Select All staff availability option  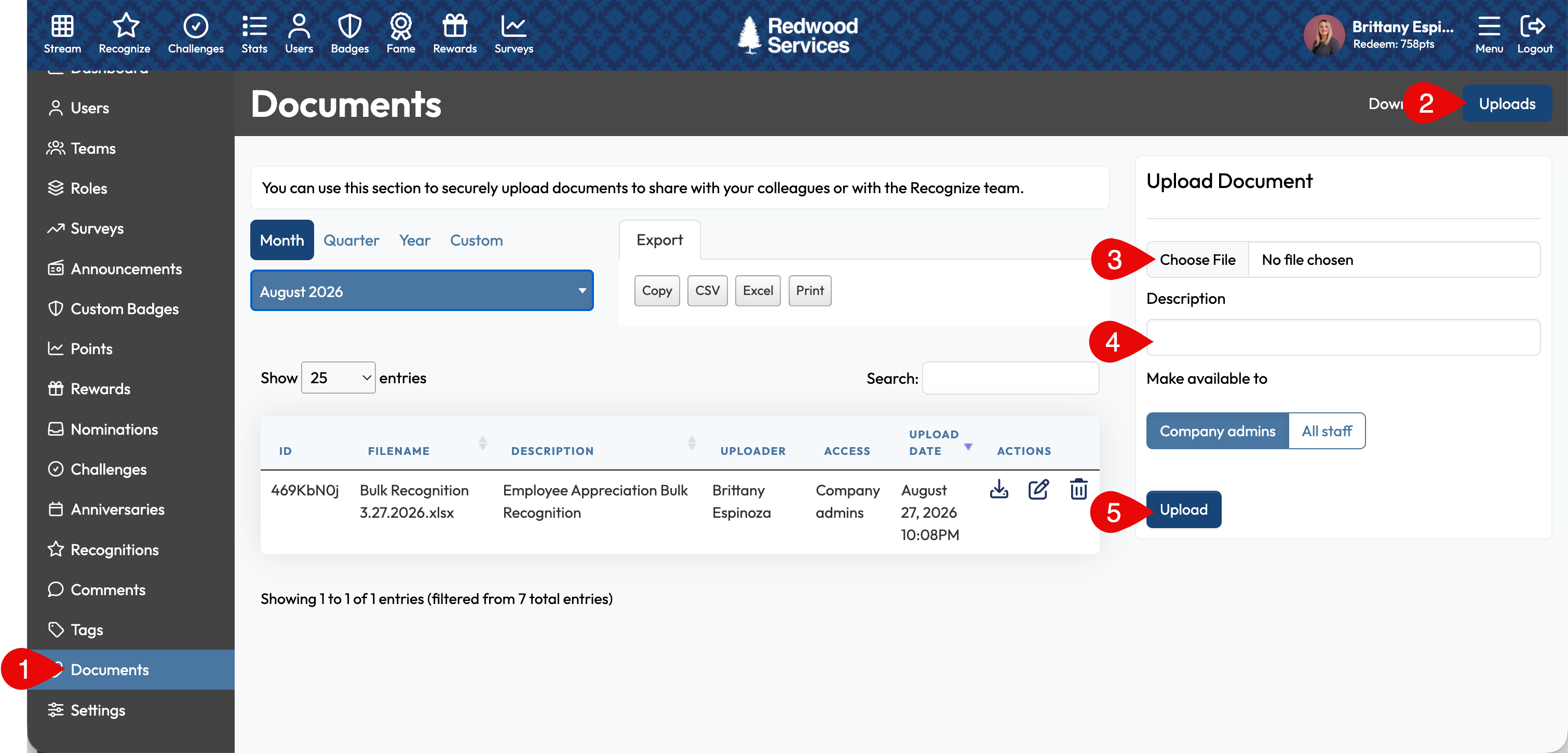click(1327, 431)
